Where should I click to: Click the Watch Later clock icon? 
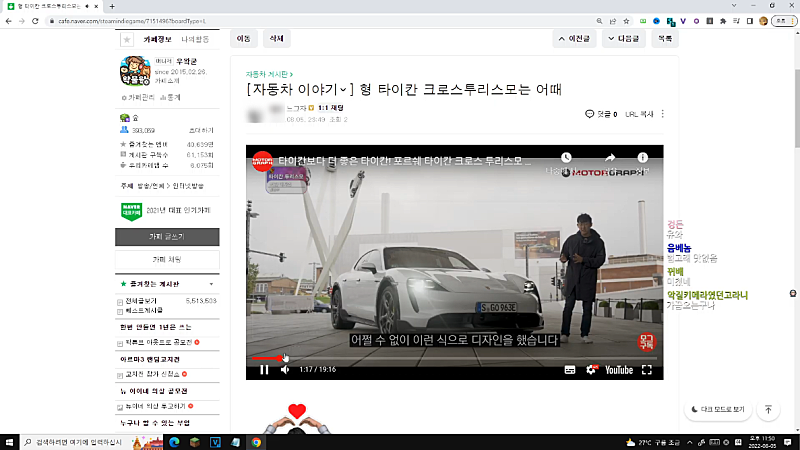[x=565, y=158]
